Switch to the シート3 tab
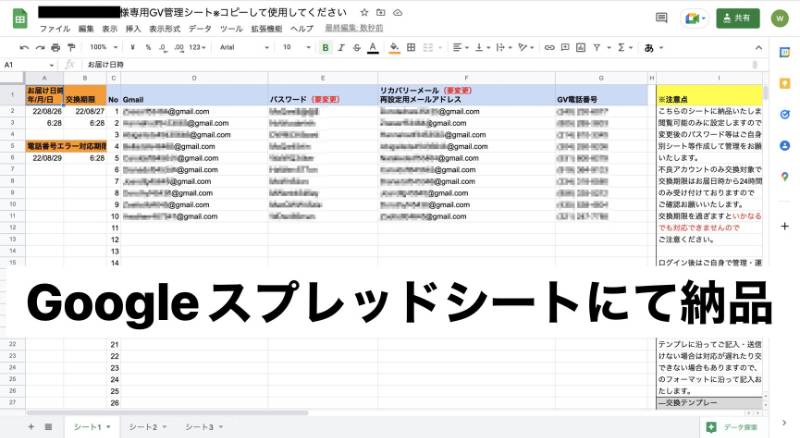Image resolution: width=800 pixels, height=438 pixels. click(204, 427)
